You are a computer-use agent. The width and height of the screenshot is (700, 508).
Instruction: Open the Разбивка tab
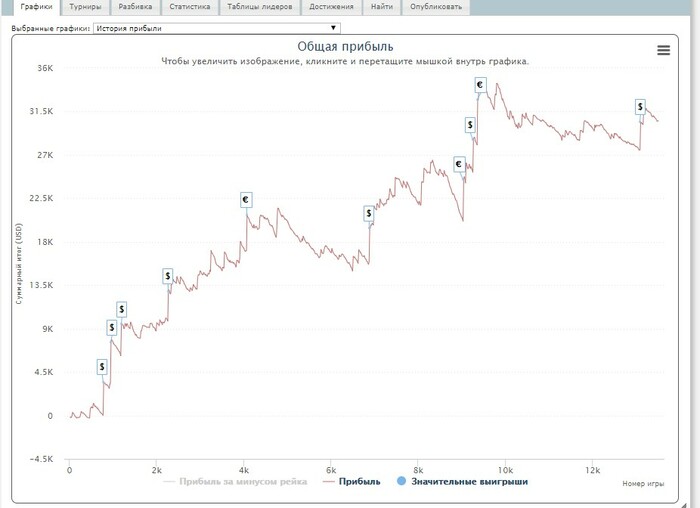point(135,7)
